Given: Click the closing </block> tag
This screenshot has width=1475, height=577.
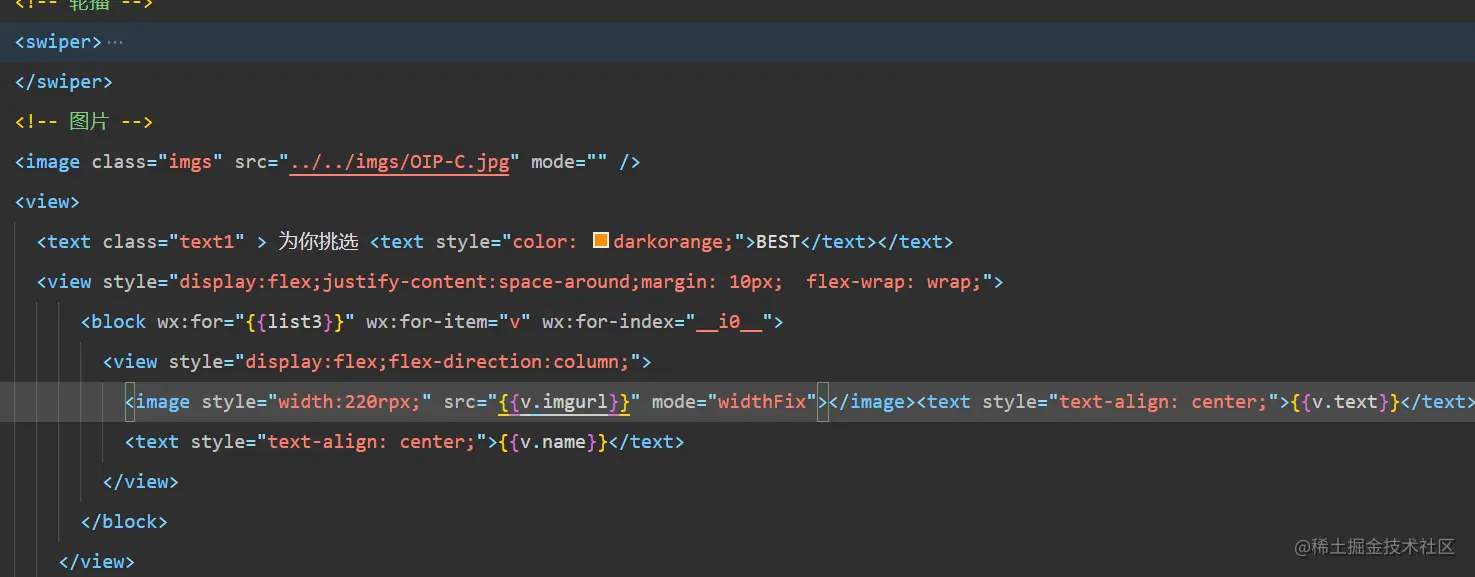Looking at the screenshot, I should click(124, 522).
